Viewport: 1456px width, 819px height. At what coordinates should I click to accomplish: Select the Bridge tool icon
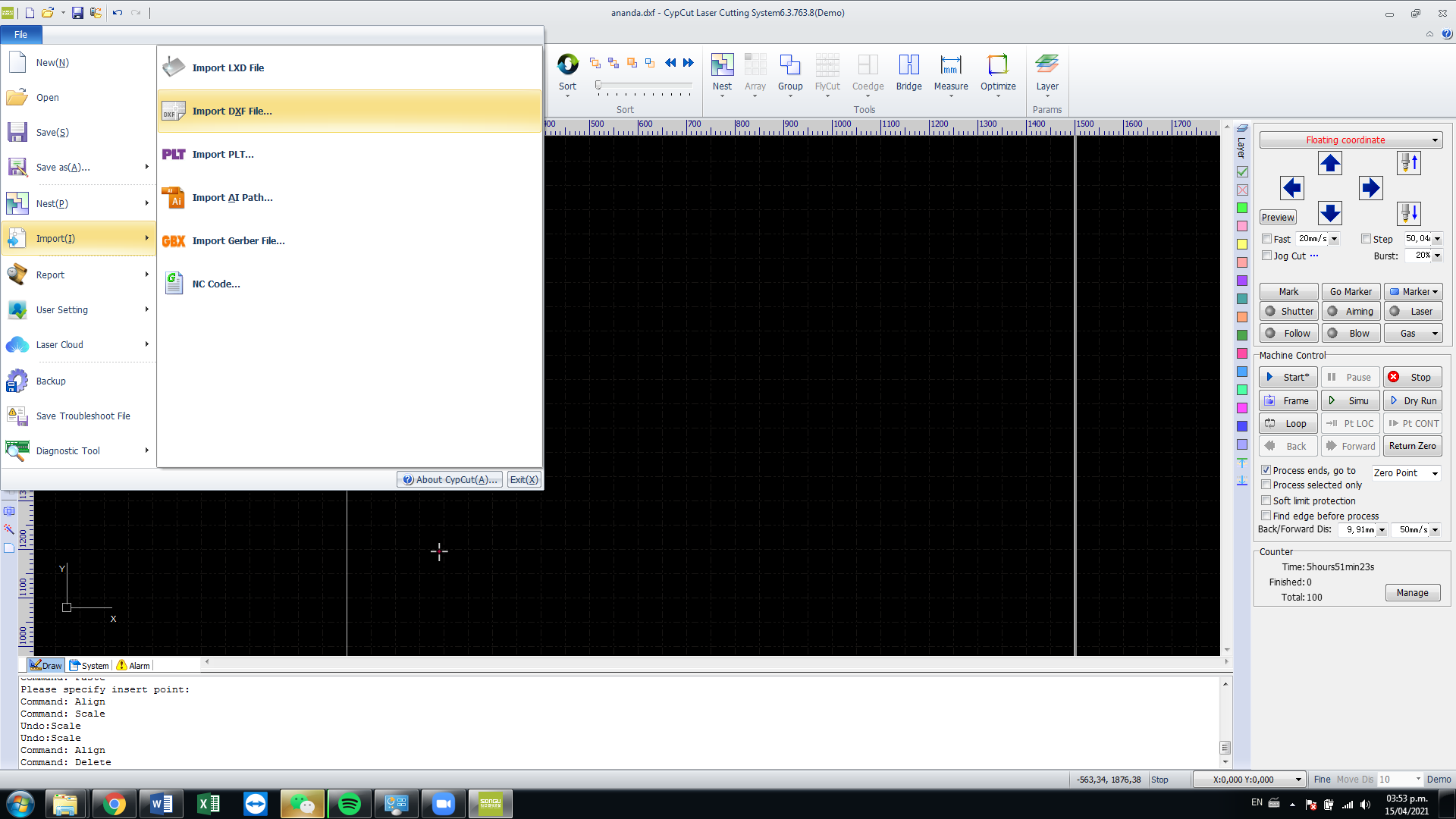908,65
